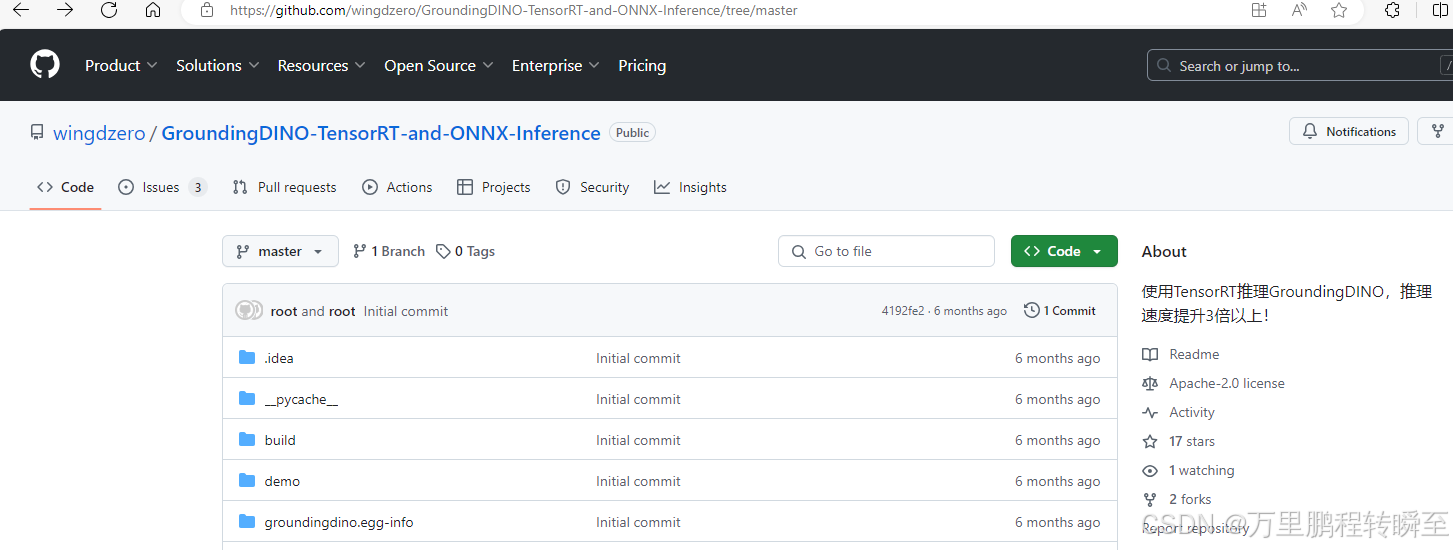Open the Security tab

pos(592,187)
